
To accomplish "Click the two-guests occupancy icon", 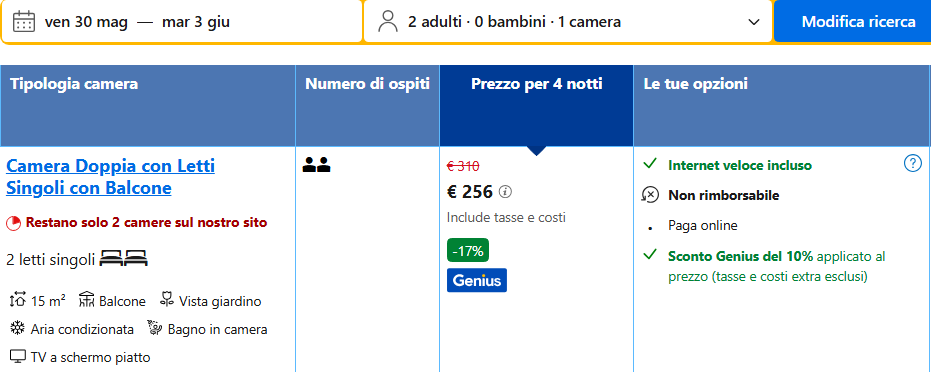I will click(x=316, y=164).
